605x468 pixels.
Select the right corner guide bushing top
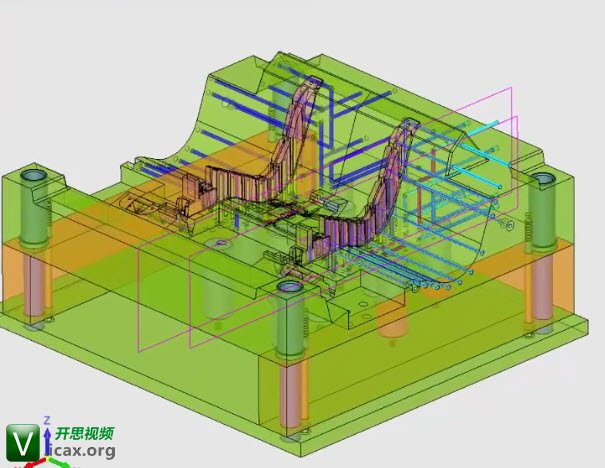(x=544, y=178)
